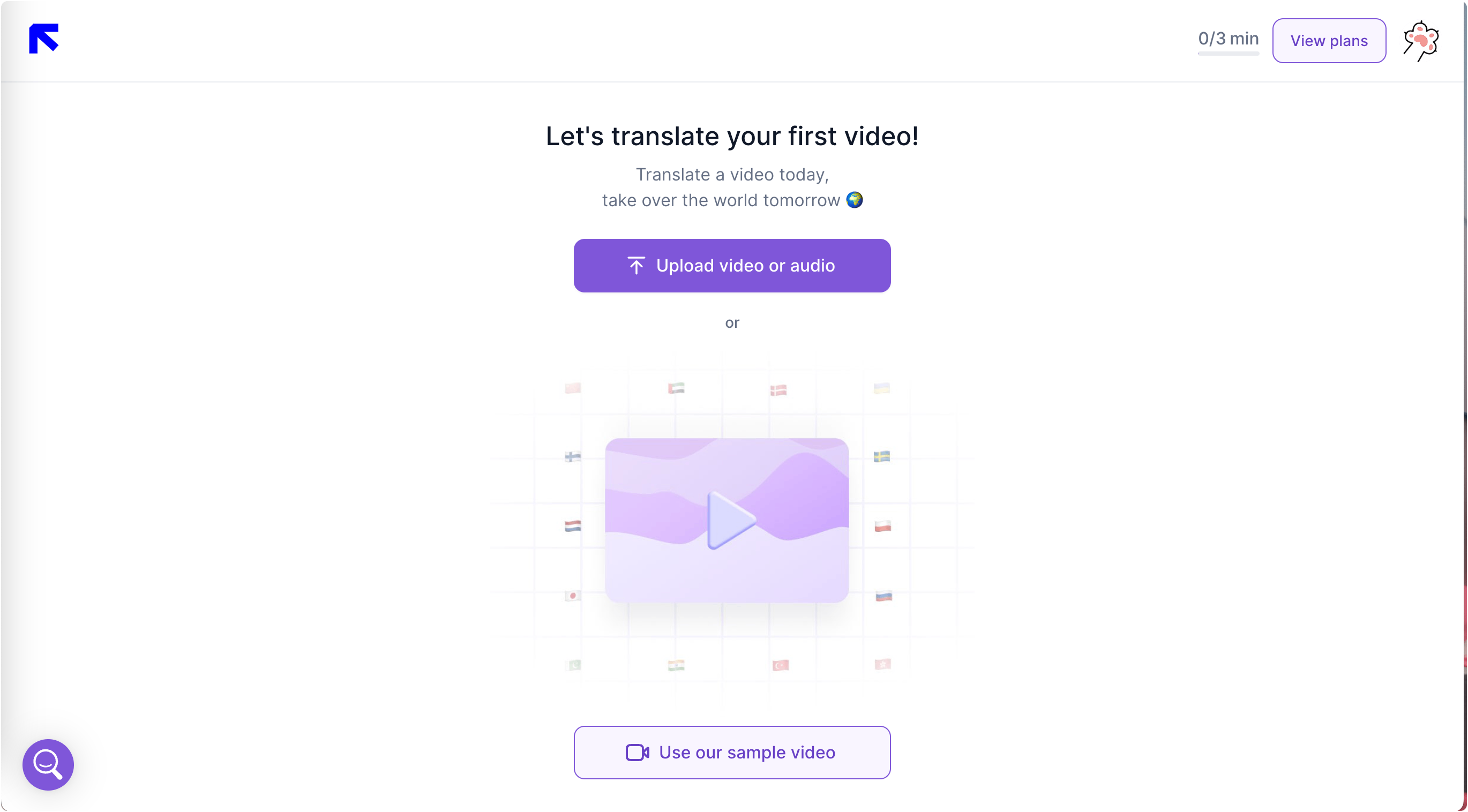Open the purple chat support bubble

tap(48, 765)
